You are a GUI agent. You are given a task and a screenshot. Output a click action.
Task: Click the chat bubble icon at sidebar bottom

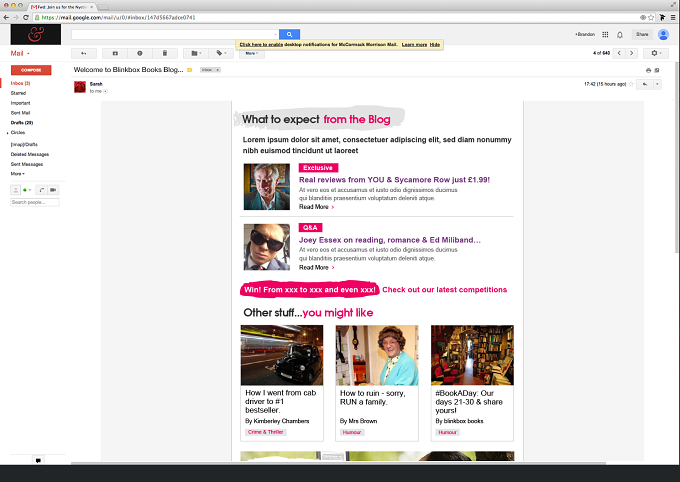[38, 460]
